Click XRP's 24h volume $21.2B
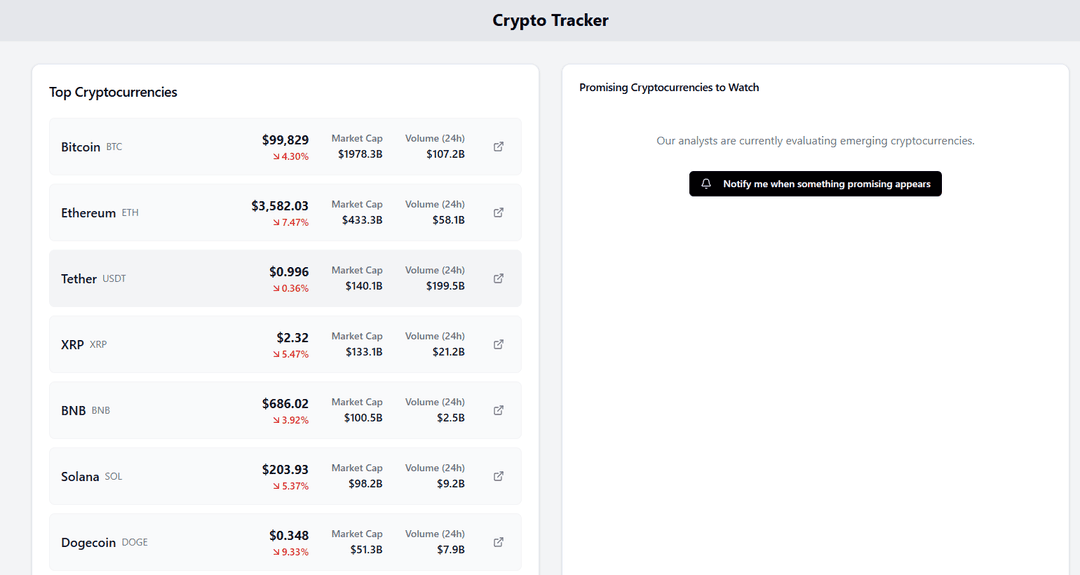The width and height of the screenshot is (1080, 575). 448,352
